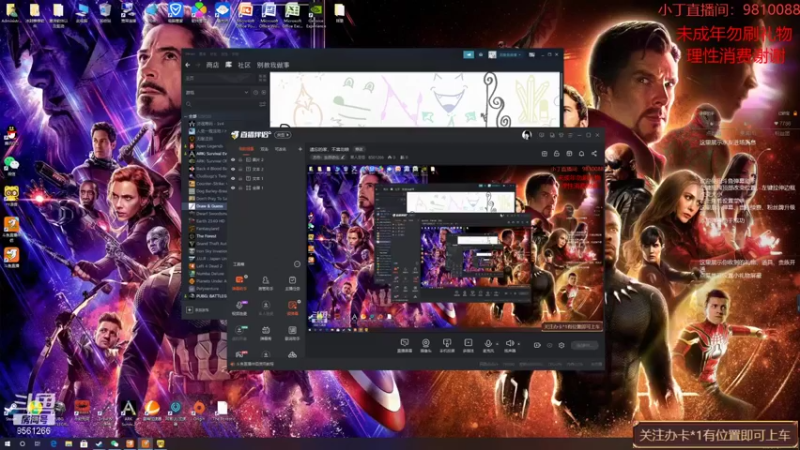Screen dimensions: 800x450
Task: Toggle the lock on the 图片 2 source
Action: [241, 160]
